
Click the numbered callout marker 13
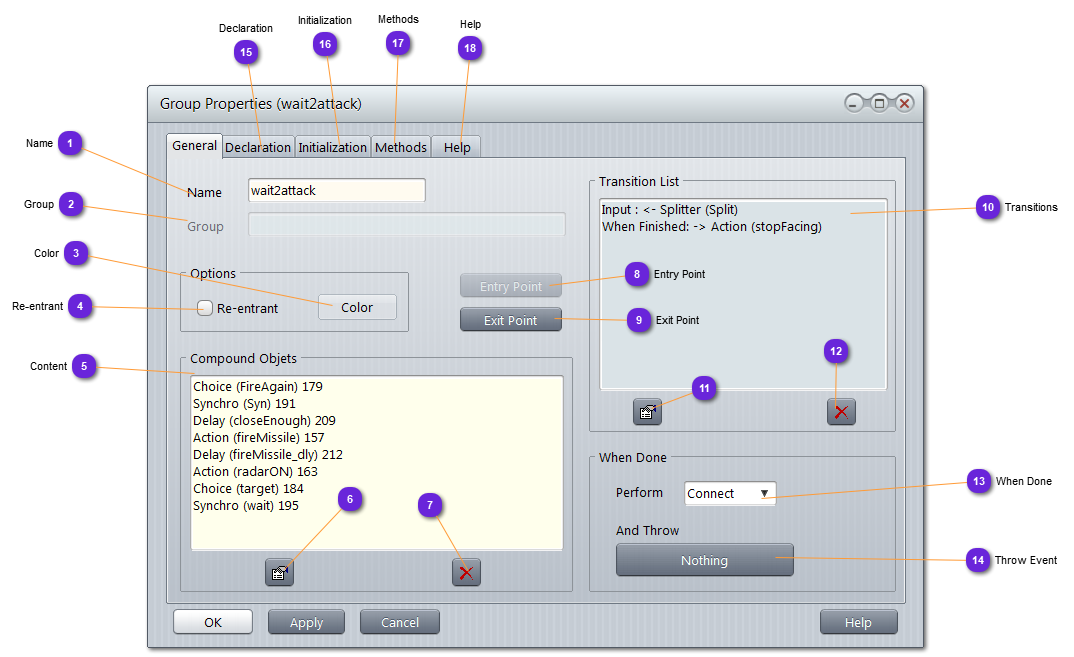[x=979, y=481]
